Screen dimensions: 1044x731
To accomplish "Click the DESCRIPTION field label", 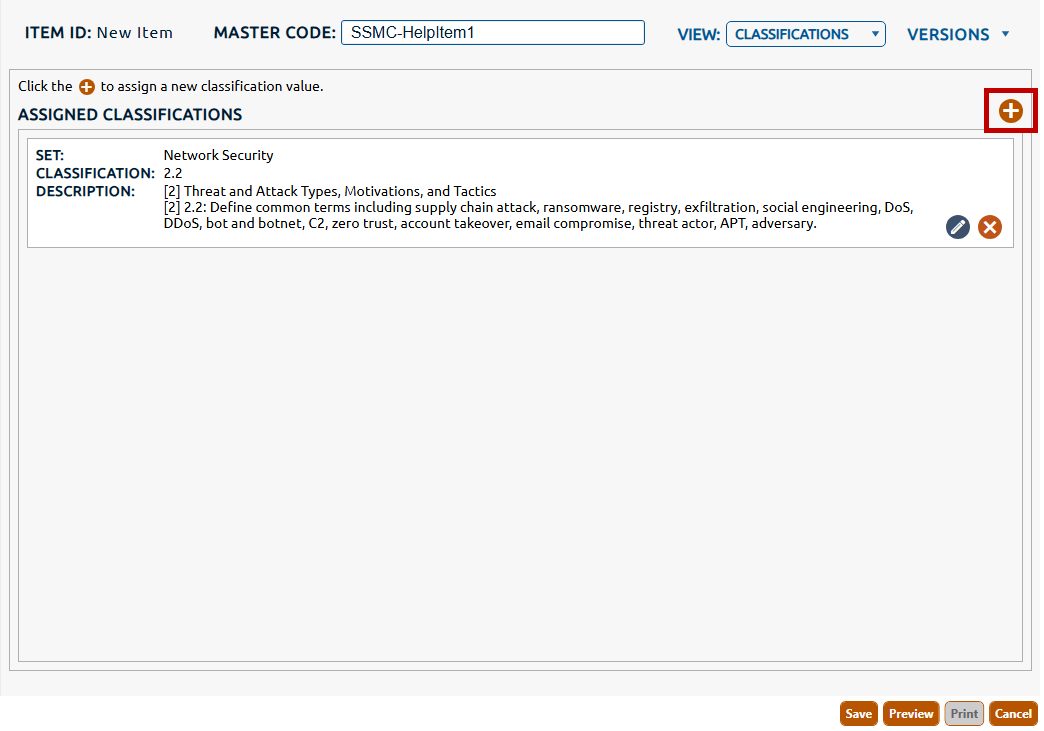I will coord(85,191).
